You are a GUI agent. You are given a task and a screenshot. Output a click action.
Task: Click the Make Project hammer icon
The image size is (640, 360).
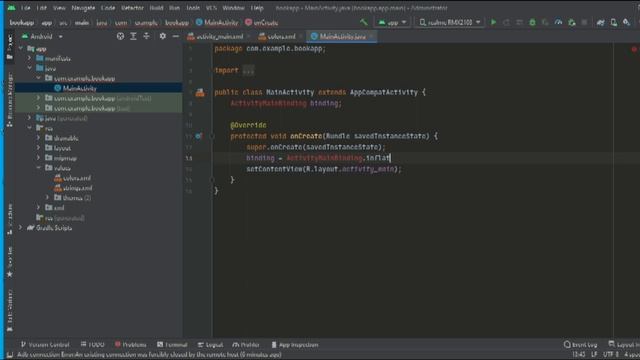[363, 22]
